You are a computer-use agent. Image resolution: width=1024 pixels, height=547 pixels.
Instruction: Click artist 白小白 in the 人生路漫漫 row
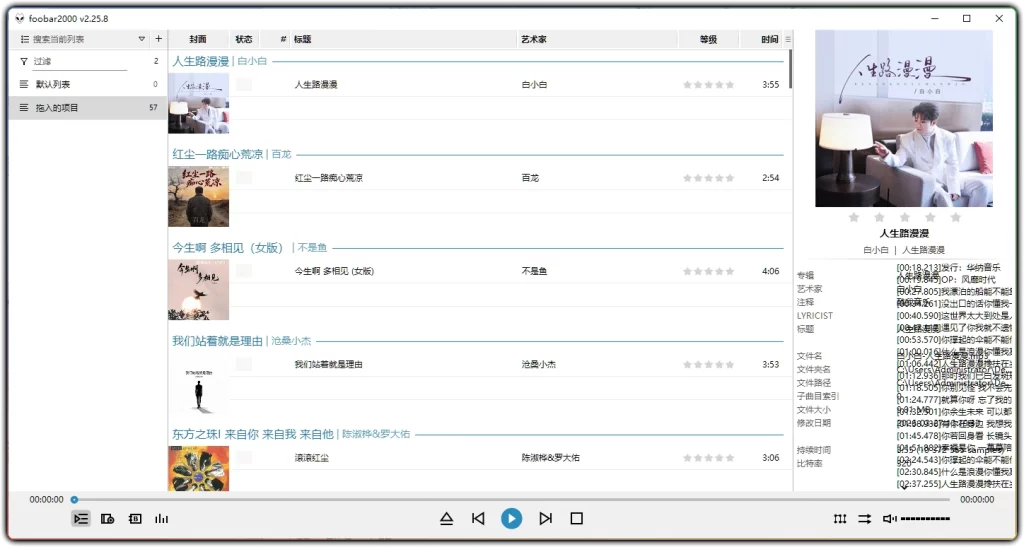point(534,84)
